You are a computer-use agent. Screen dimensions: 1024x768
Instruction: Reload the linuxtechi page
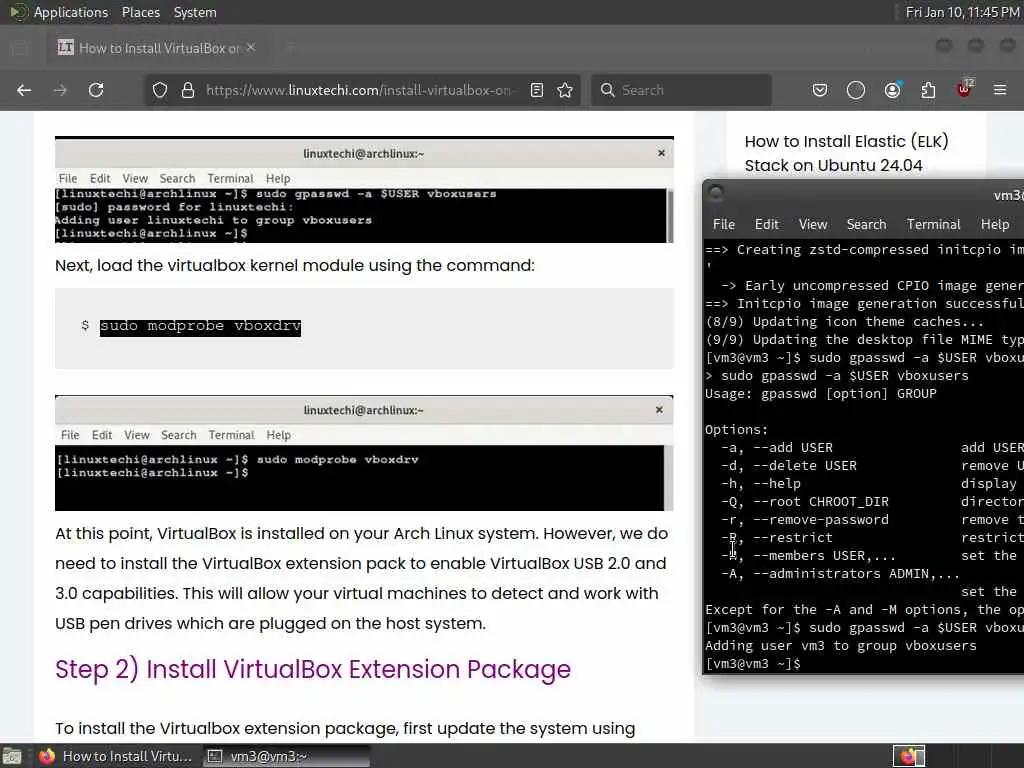pos(96,90)
